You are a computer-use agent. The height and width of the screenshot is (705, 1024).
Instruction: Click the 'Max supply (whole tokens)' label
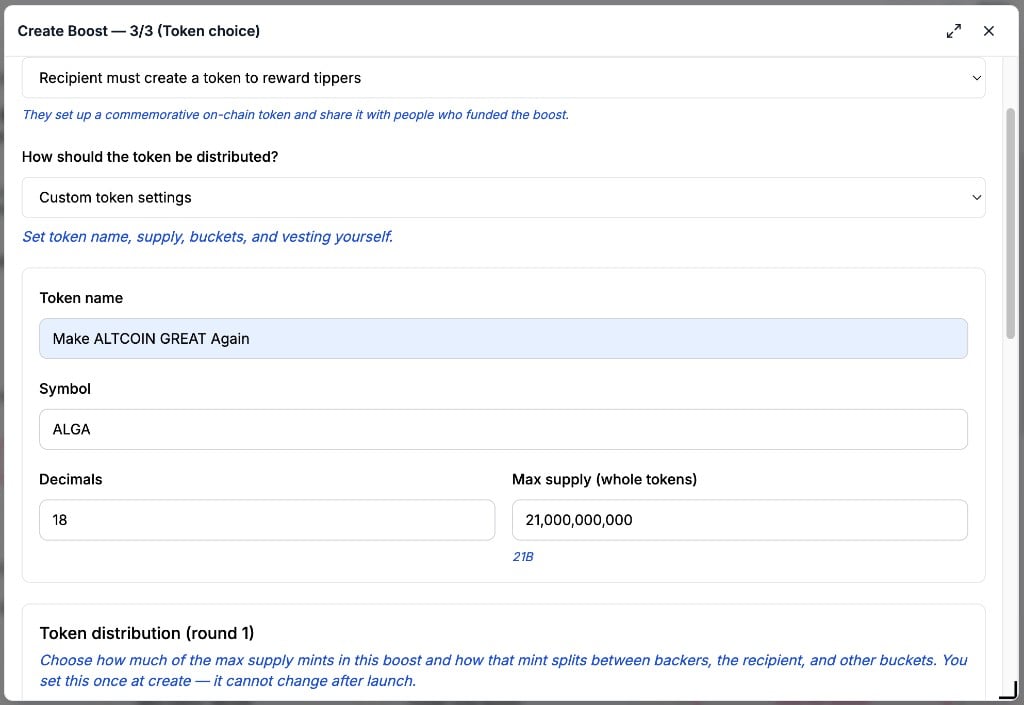605,479
